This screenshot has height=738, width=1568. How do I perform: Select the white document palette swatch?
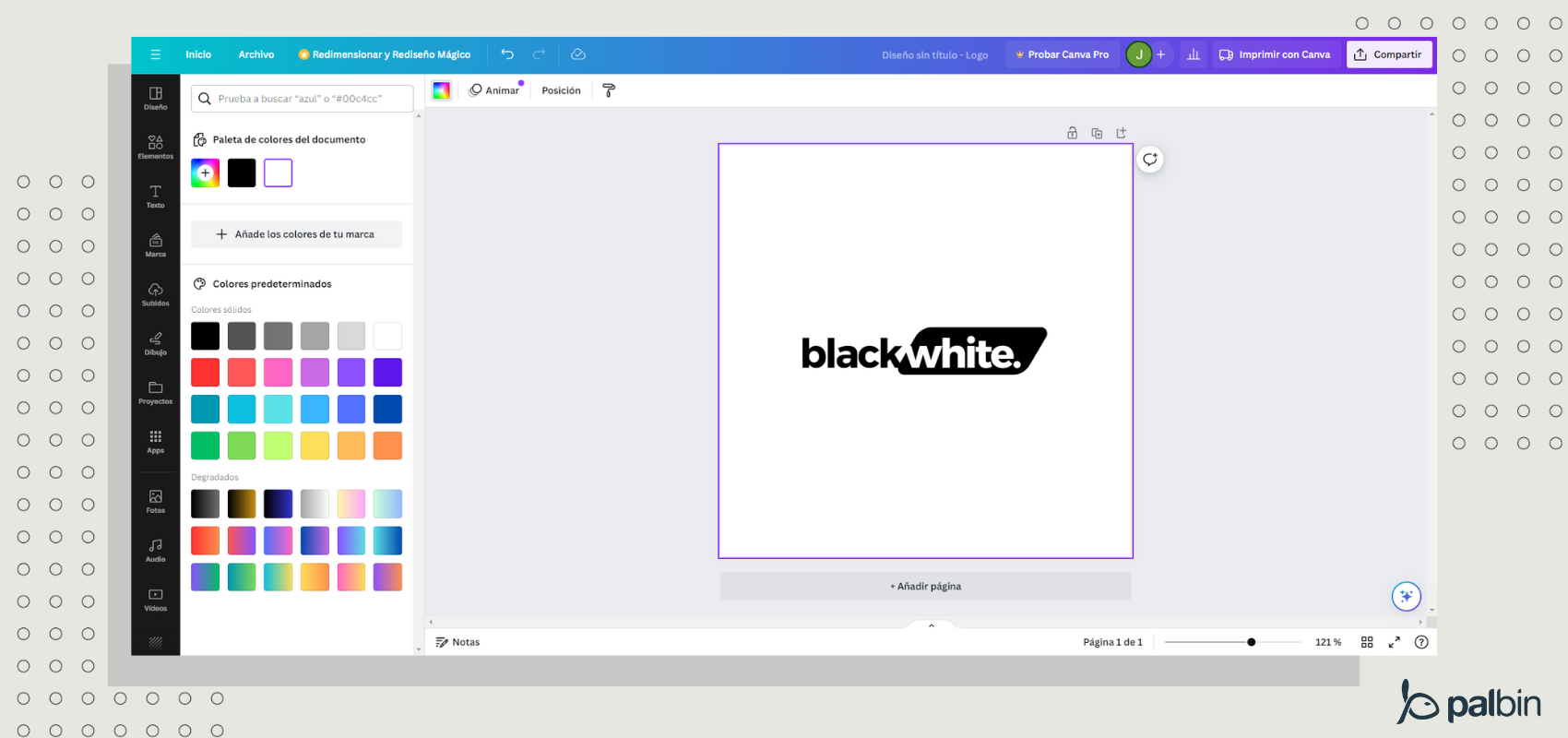pyautogui.click(x=278, y=173)
